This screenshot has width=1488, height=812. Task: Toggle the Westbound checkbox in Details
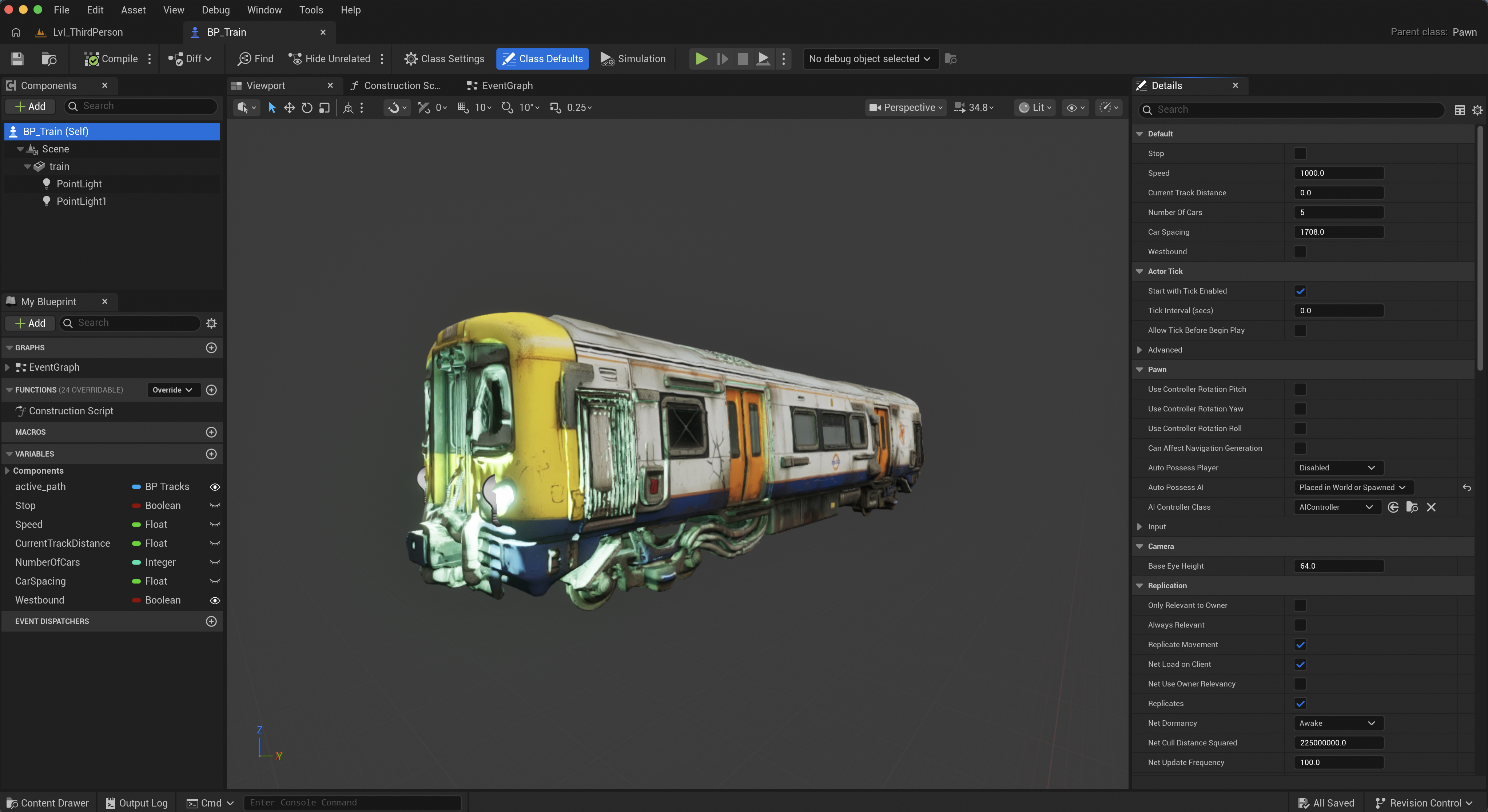click(1300, 251)
